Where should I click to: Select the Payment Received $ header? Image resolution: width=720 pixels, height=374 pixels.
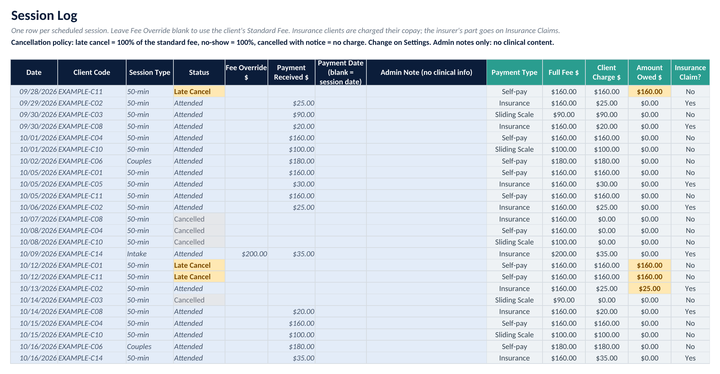coord(291,72)
